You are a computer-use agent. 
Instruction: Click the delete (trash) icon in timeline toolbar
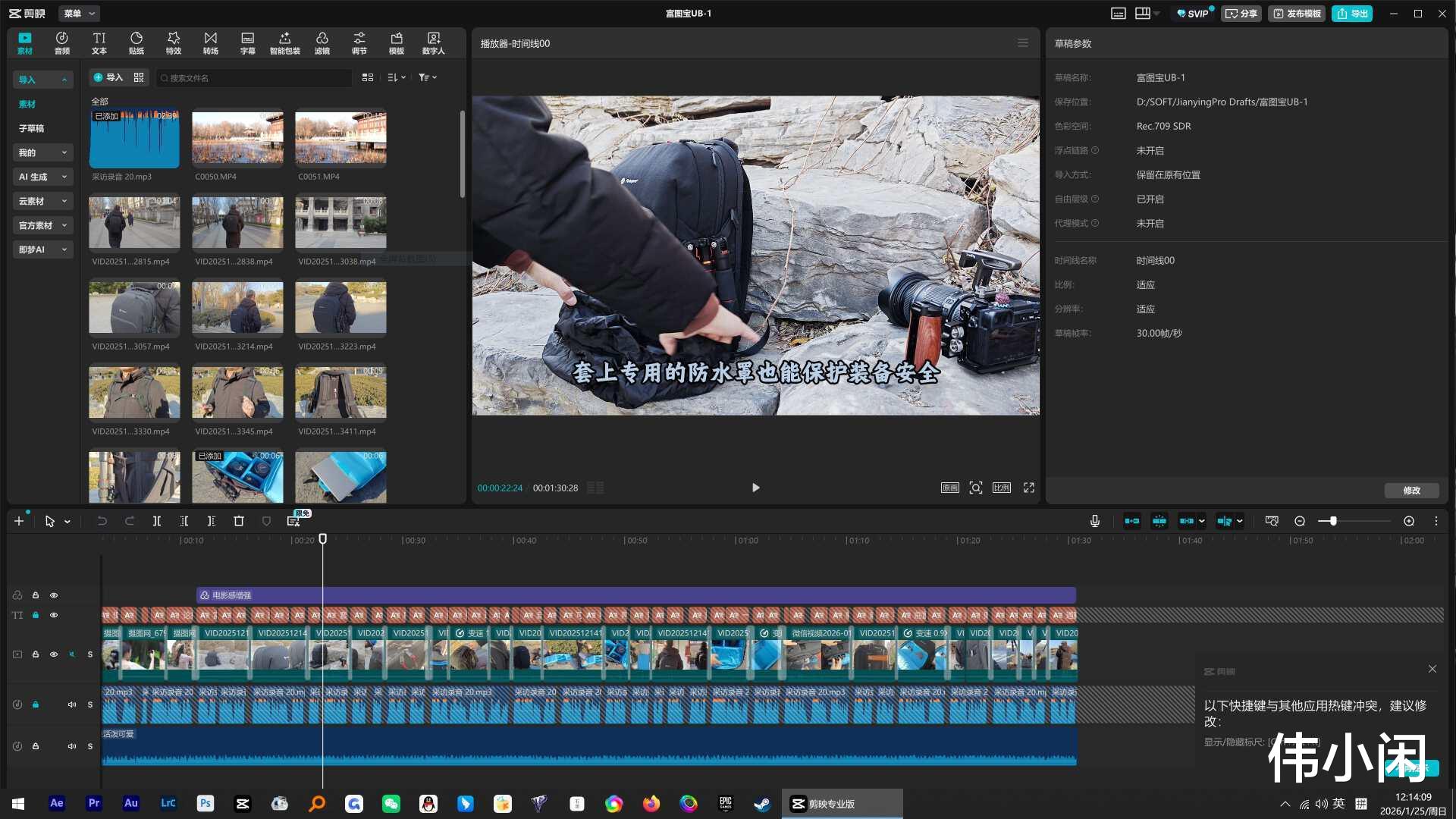(x=239, y=521)
